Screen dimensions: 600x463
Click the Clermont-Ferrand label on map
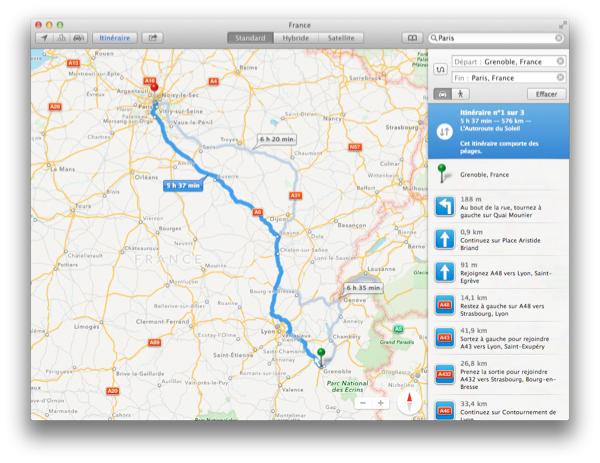point(163,321)
